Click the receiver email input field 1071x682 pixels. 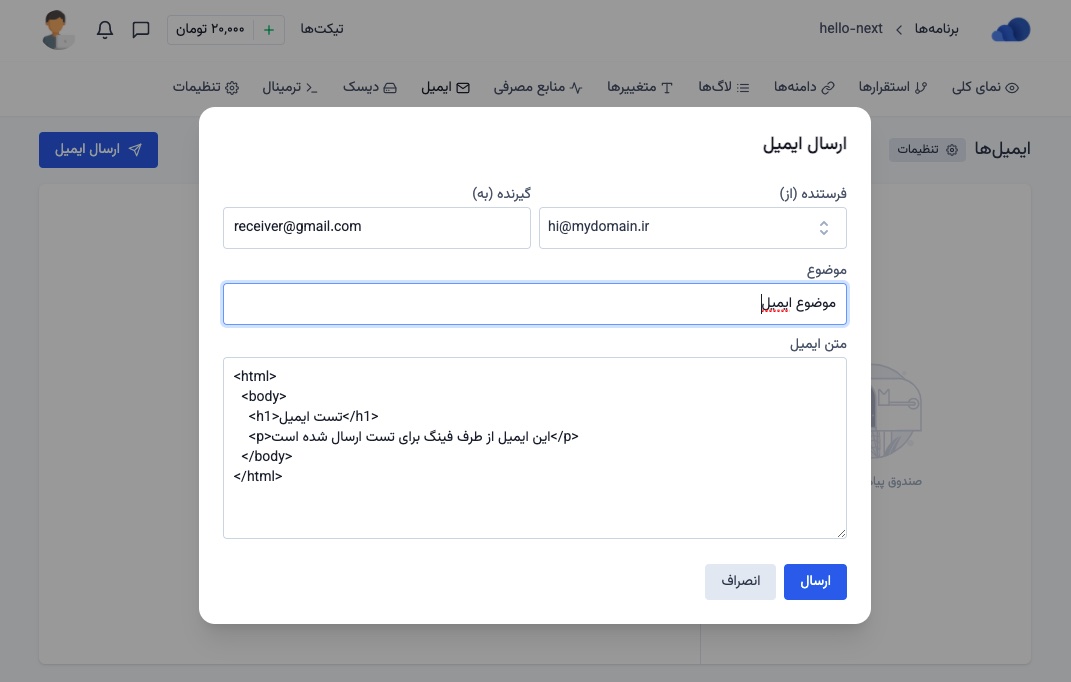coord(376,228)
